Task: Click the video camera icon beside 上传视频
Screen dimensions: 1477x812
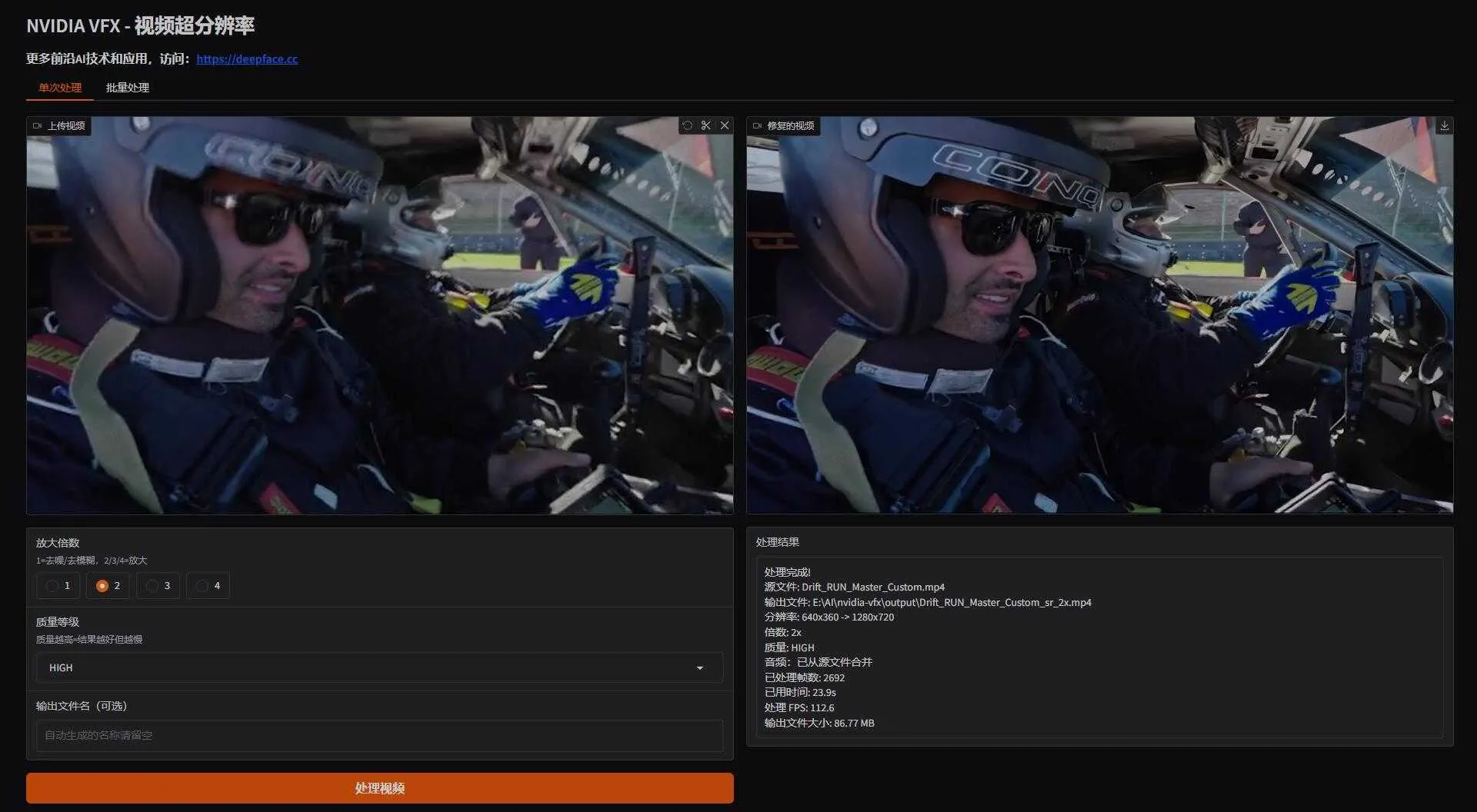Action: (x=36, y=125)
